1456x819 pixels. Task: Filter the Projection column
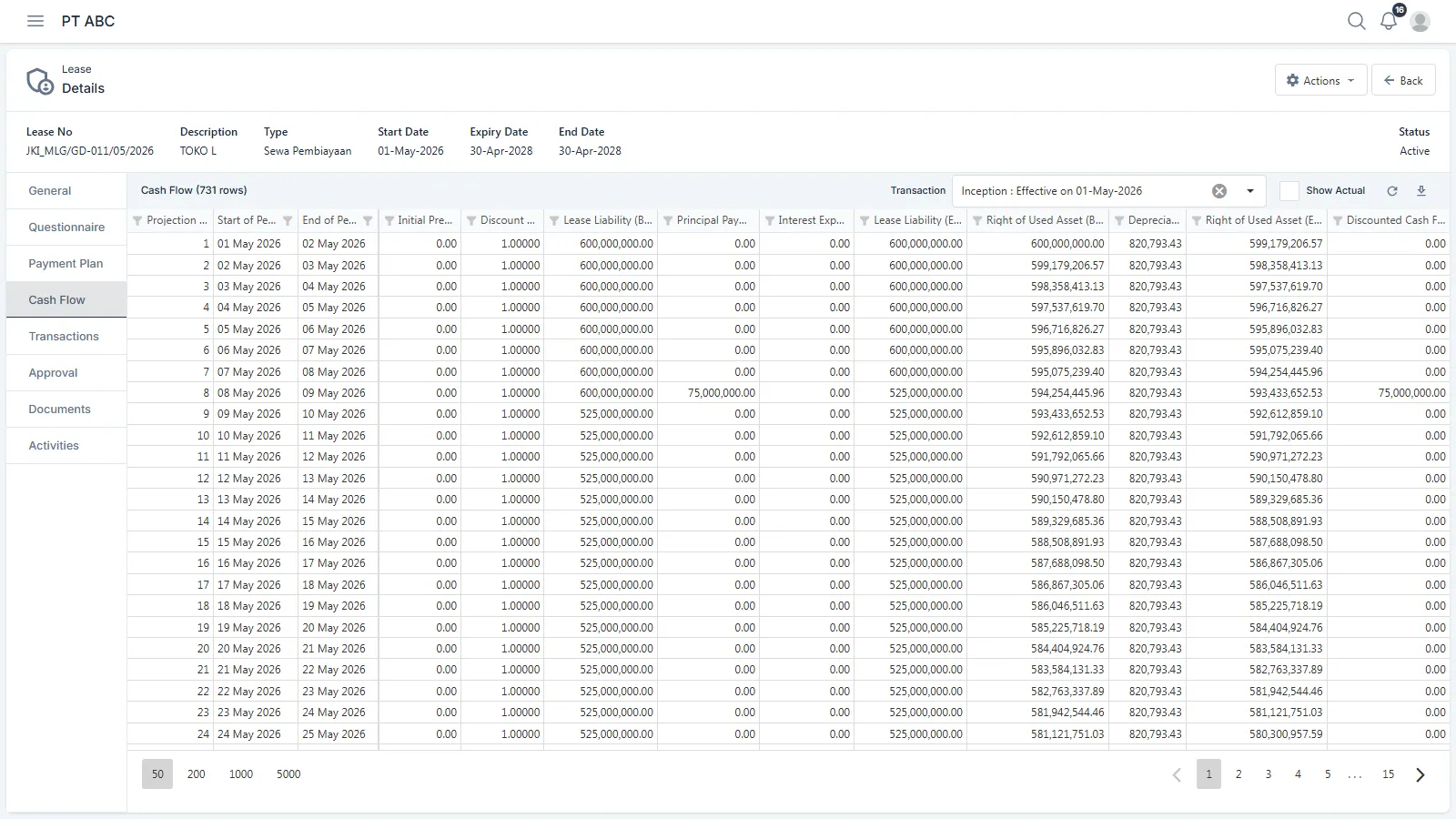(x=137, y=220)
